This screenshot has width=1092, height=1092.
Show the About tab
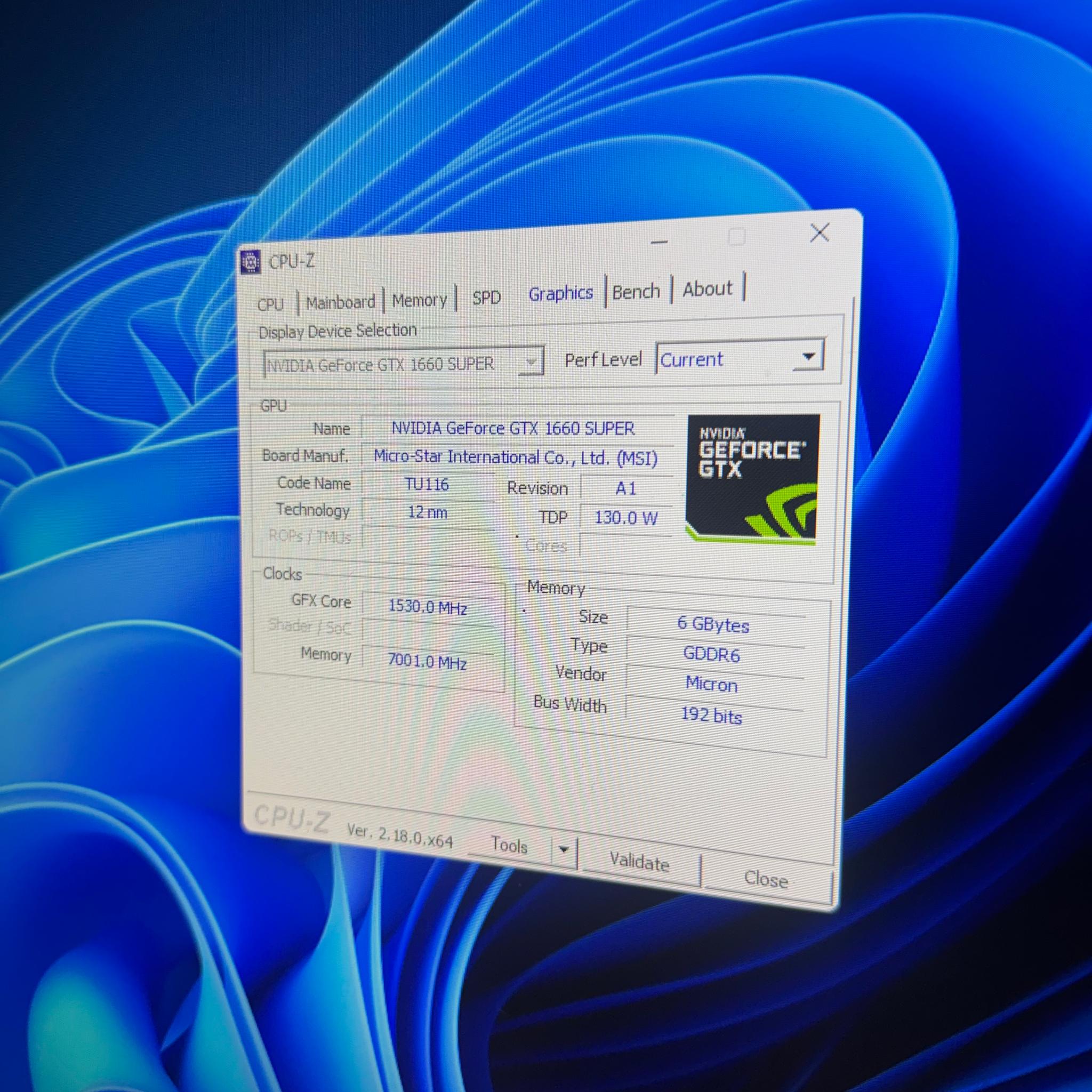click(707, 289)
